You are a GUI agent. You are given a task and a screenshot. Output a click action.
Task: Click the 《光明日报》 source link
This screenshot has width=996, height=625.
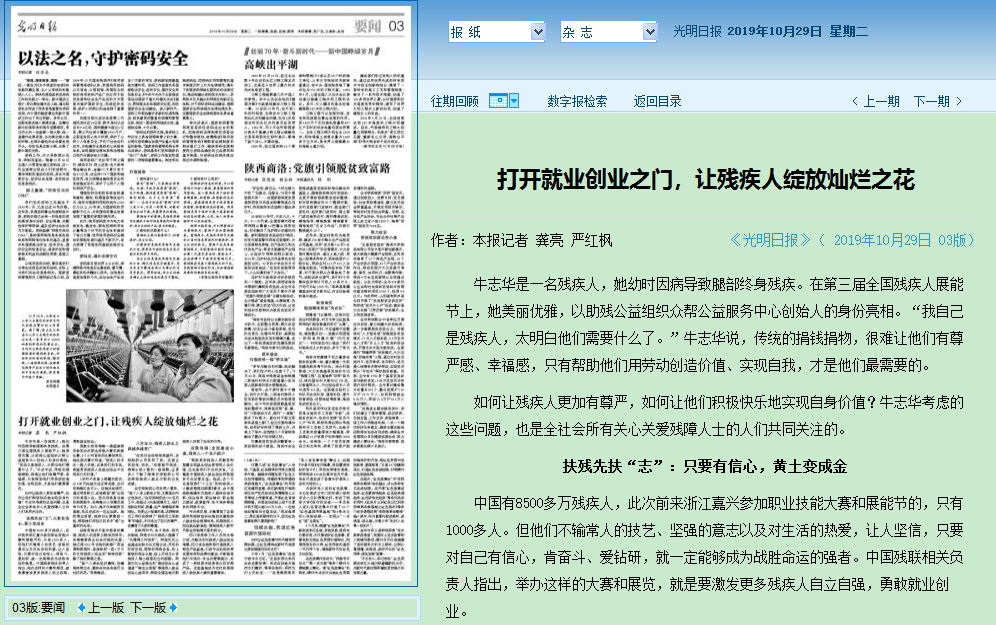pos(770,240)
